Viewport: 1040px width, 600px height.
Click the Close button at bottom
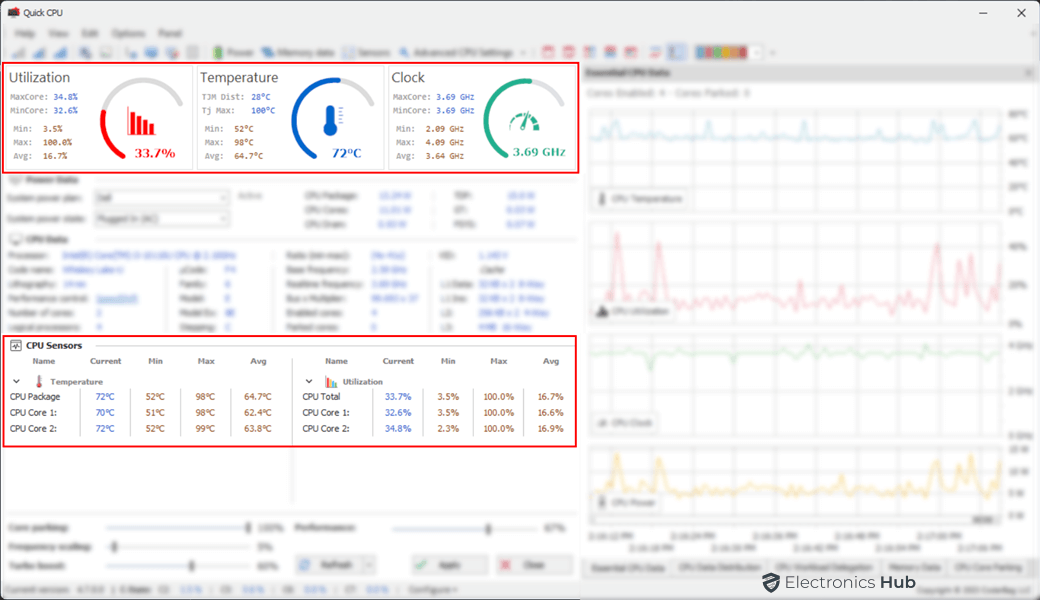[534, 565]
